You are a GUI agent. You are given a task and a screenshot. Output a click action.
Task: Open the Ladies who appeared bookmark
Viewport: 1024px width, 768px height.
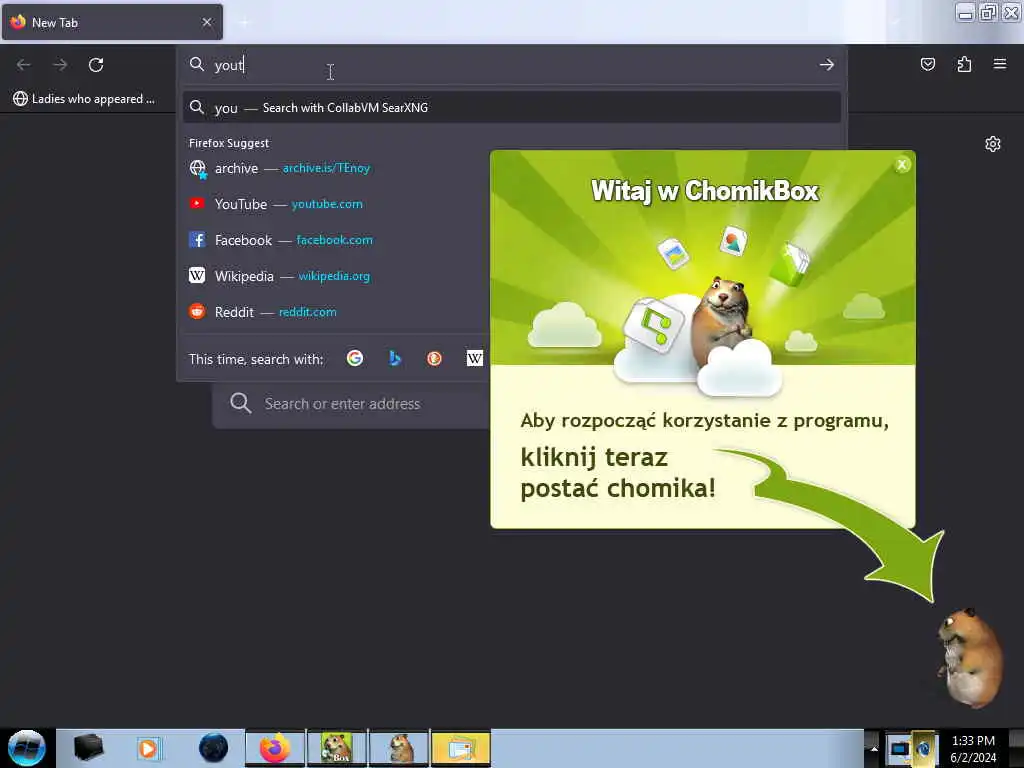point(84,99)
